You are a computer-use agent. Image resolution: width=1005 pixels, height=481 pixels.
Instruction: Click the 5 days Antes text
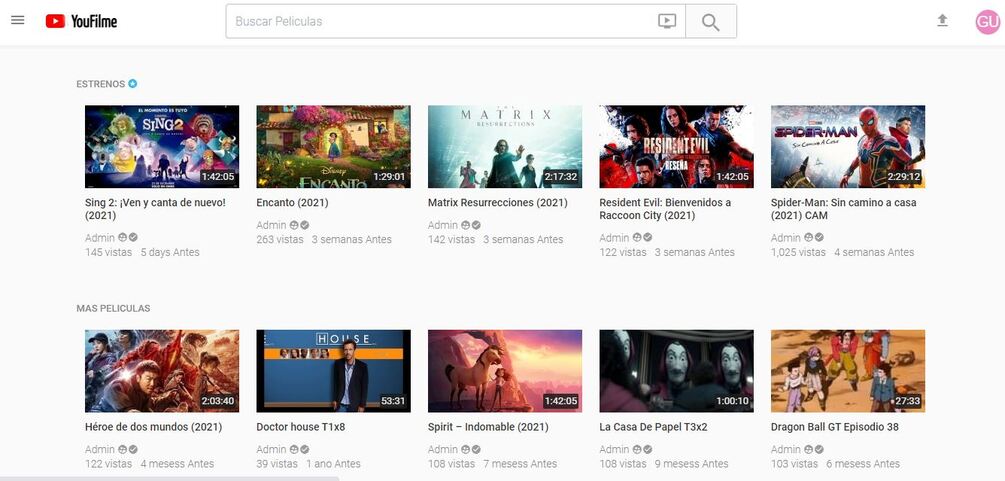pyautogui.click(x=170, y=253)
